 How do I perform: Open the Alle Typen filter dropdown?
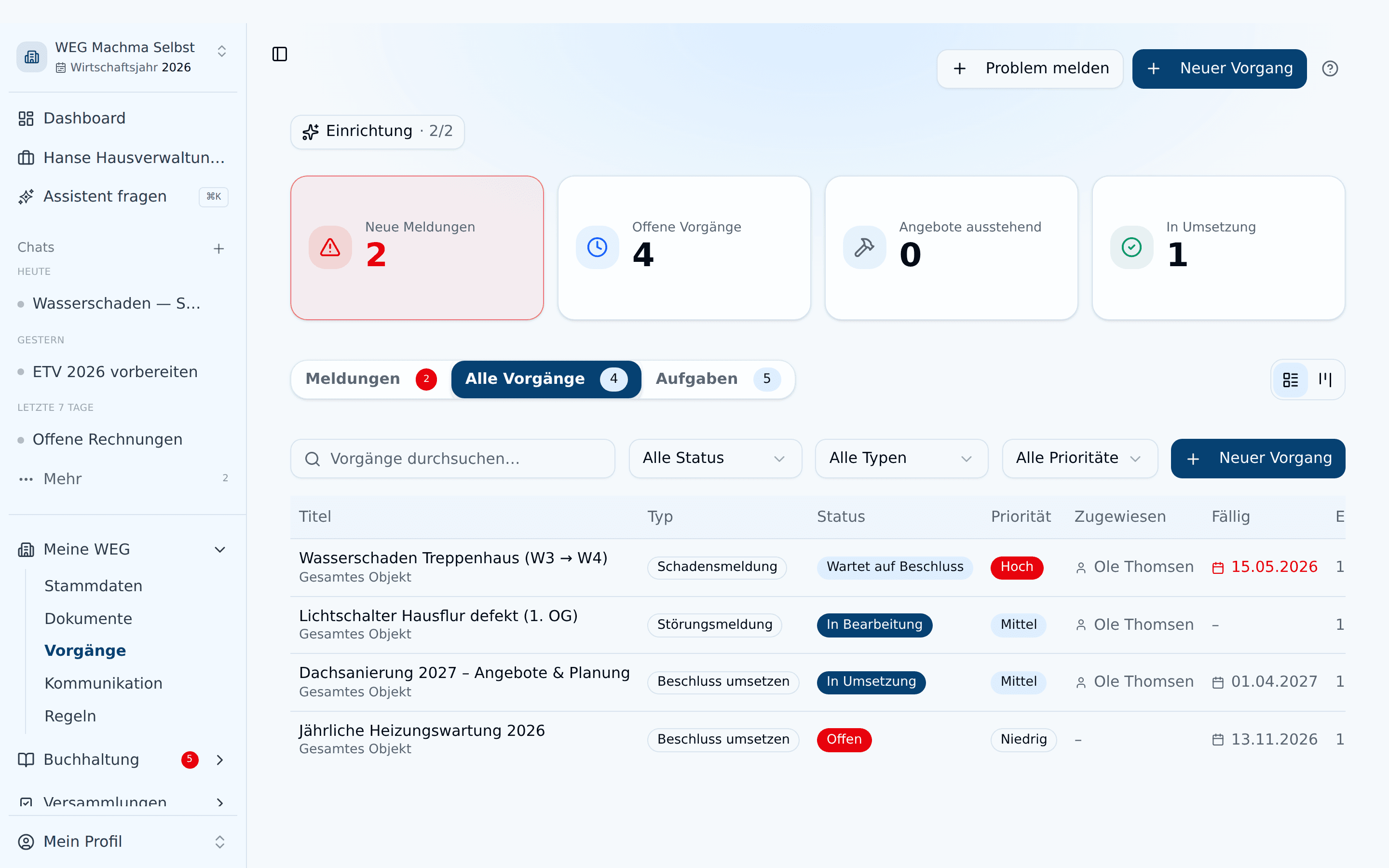coord(902,458)
